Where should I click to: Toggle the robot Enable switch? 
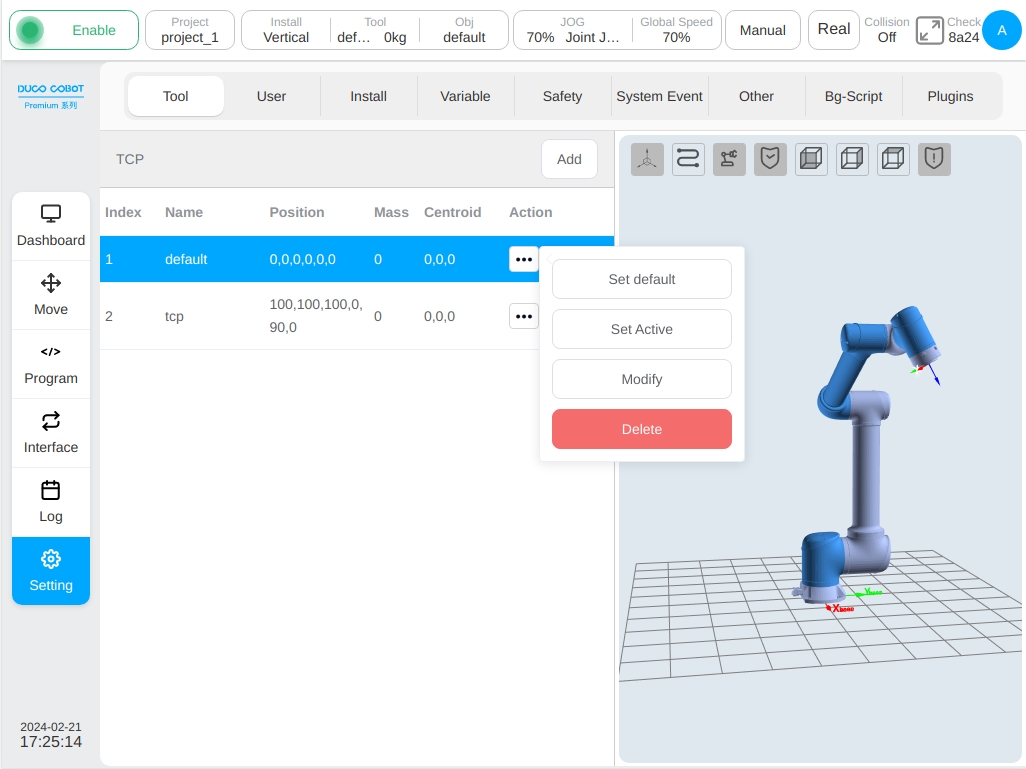point(74,30)
